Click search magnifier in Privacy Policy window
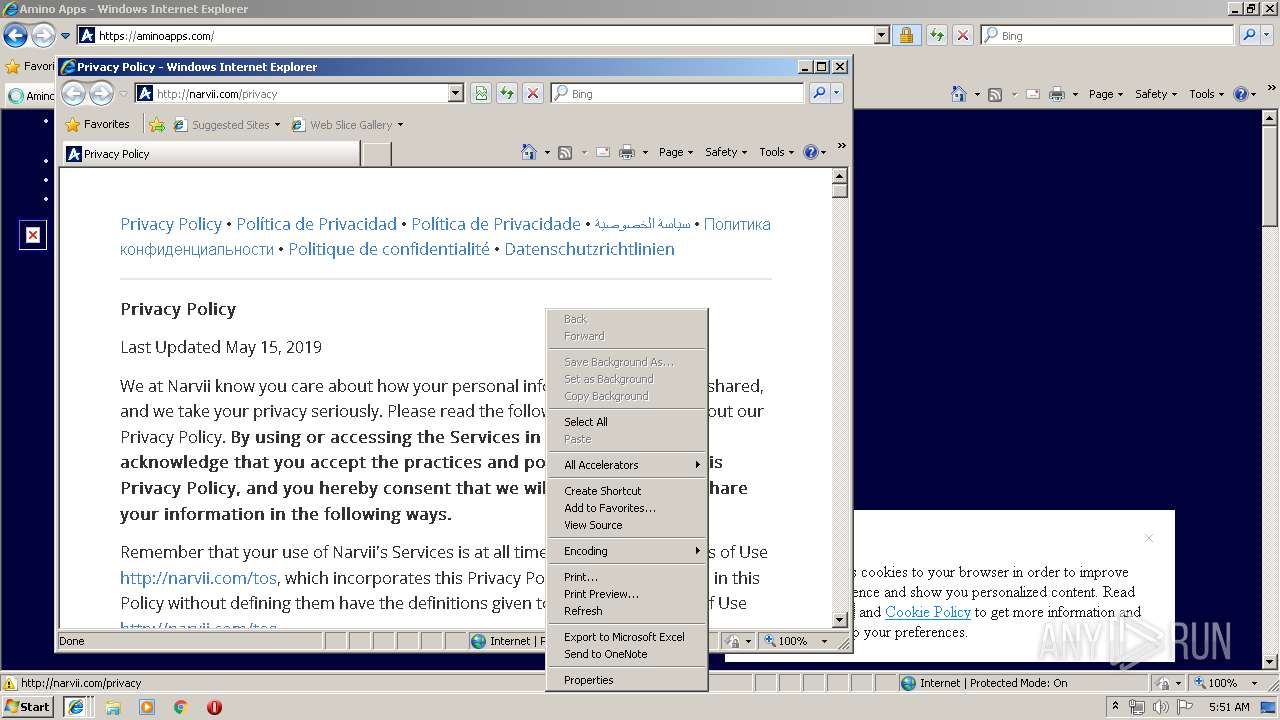The height and width of the screenshot is (720, 1280). pos(819,93)
